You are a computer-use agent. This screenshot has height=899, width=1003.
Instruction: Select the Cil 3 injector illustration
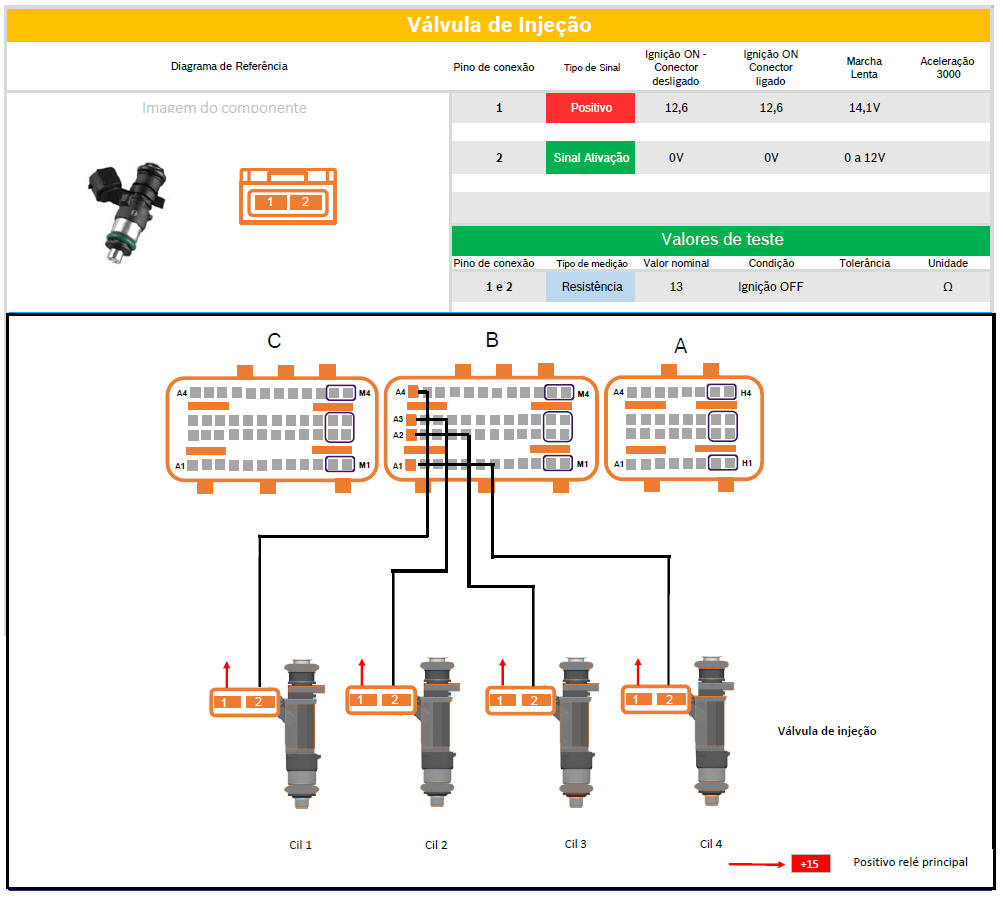[574, 732]
